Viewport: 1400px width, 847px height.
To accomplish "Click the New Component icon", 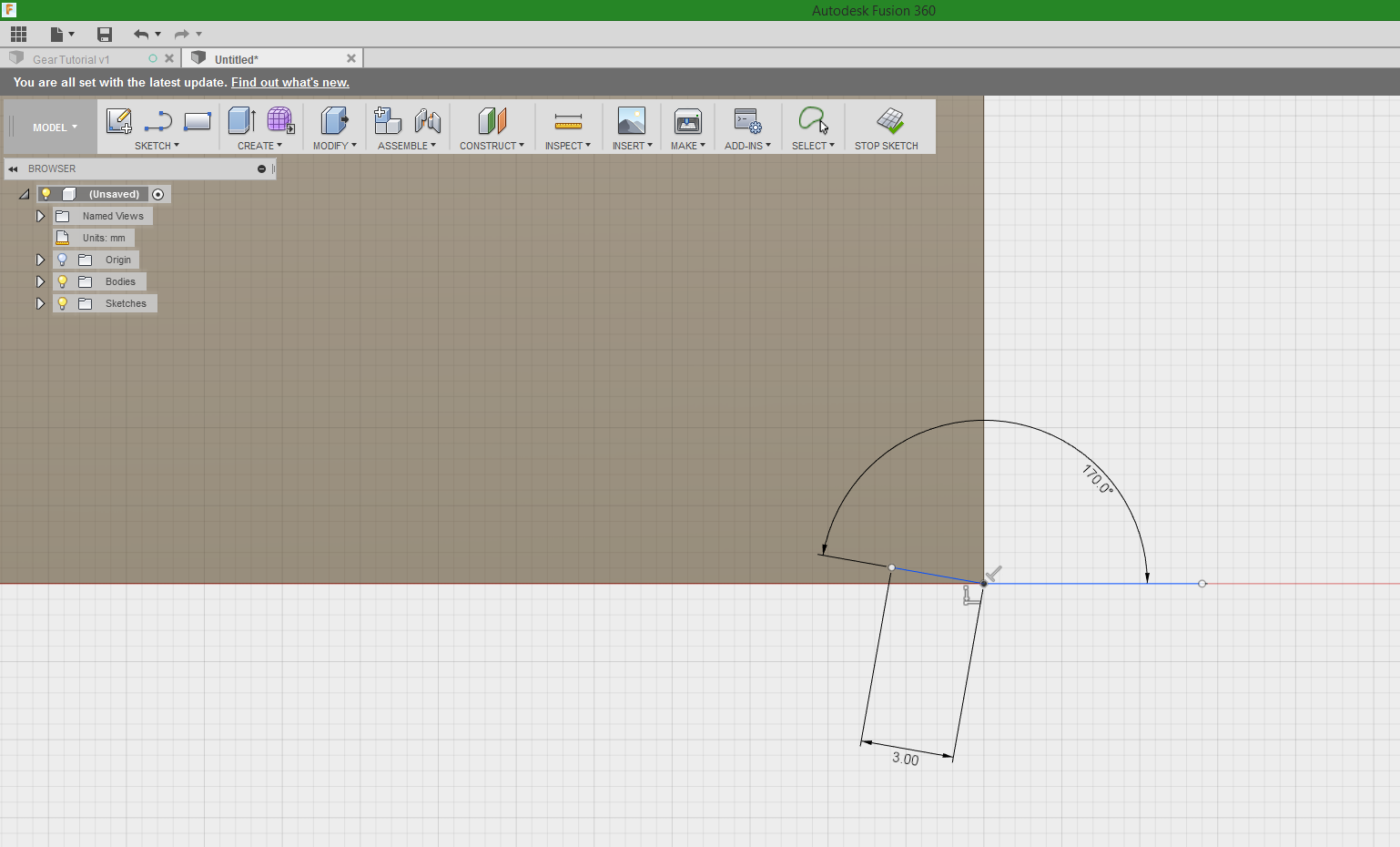I will (x=388, y=120).
